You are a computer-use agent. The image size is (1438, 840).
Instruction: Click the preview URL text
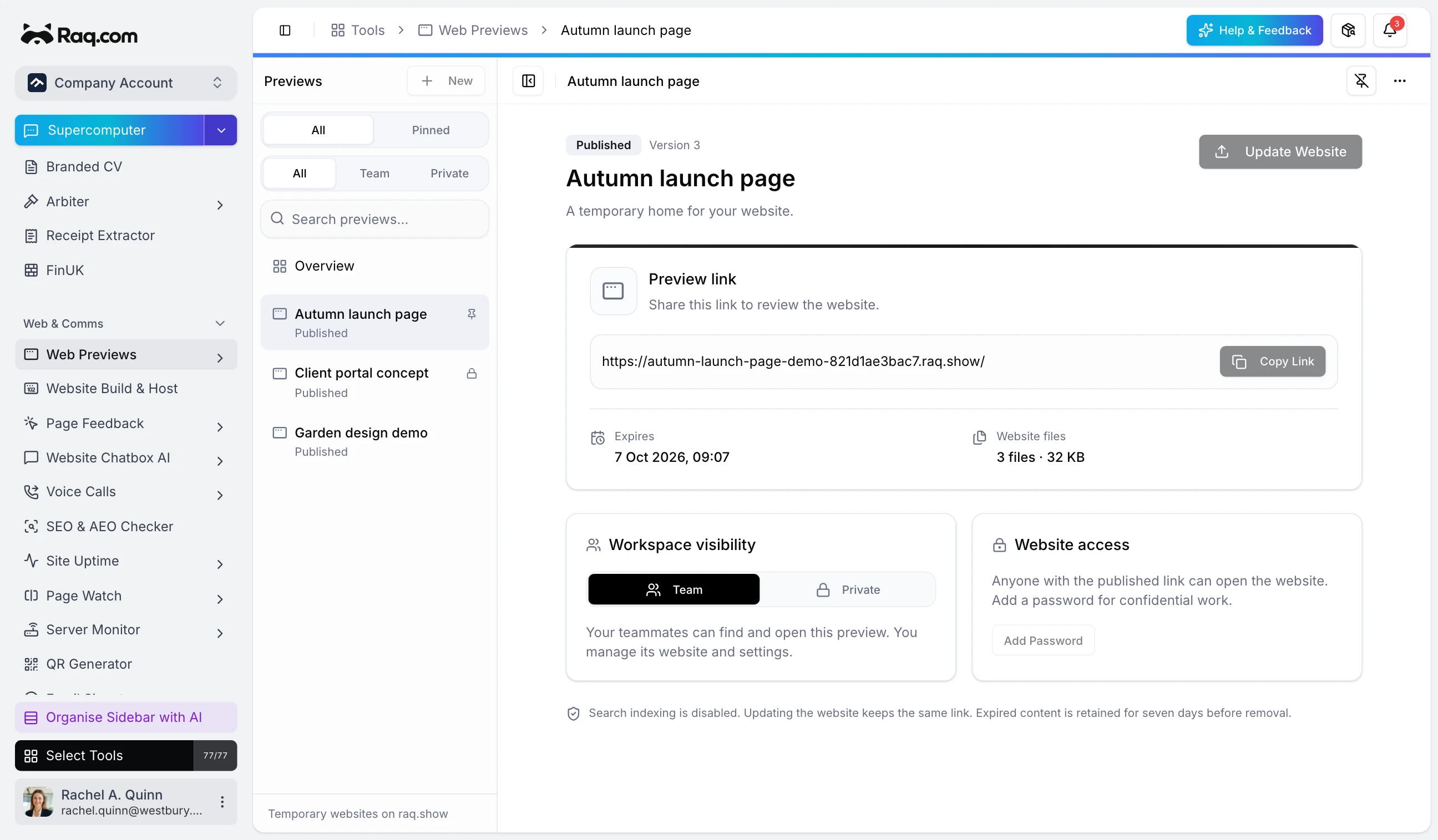pyautogui.click(x=793, y=362)
